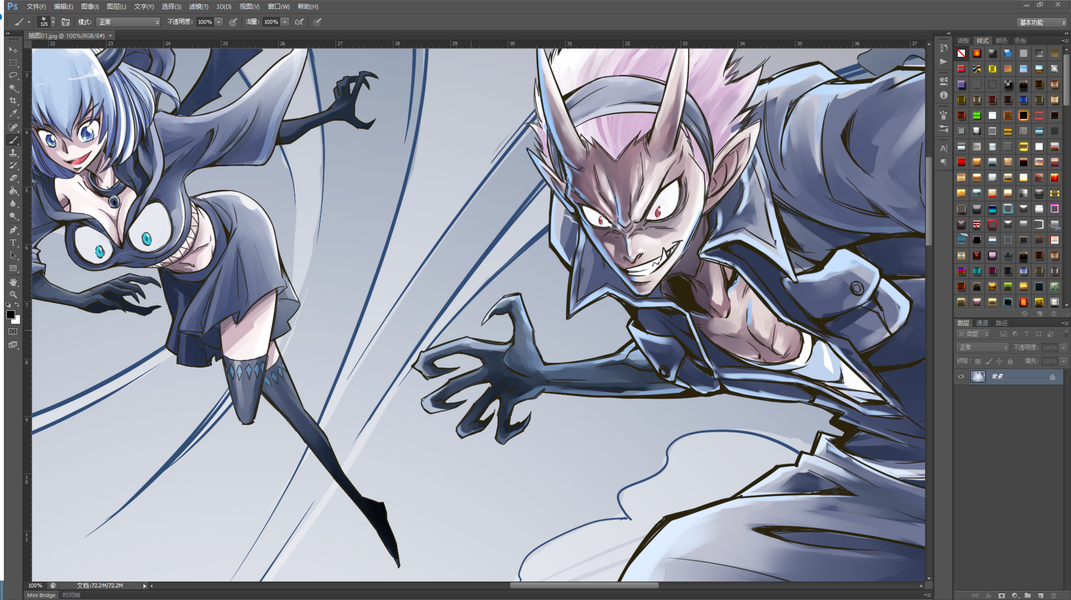Select the Eyedropper tool
Viewport: 1071px width, 600px height.
pyautogui.click(x=13, y=113)
